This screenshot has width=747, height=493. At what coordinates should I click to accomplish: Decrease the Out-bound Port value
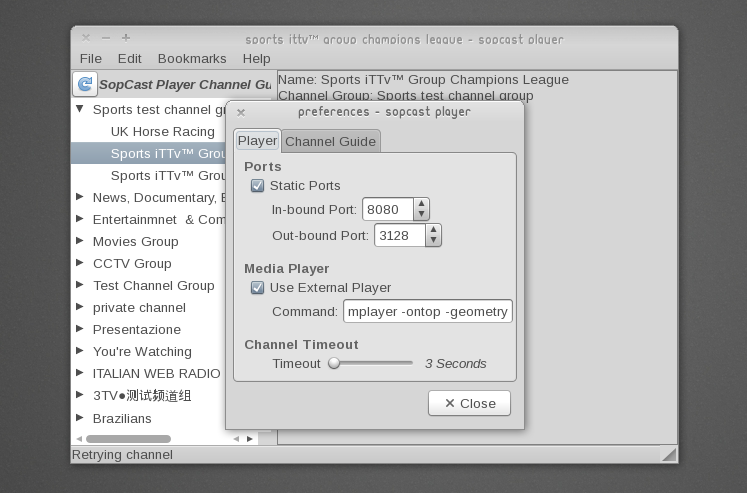click(433, 241)
